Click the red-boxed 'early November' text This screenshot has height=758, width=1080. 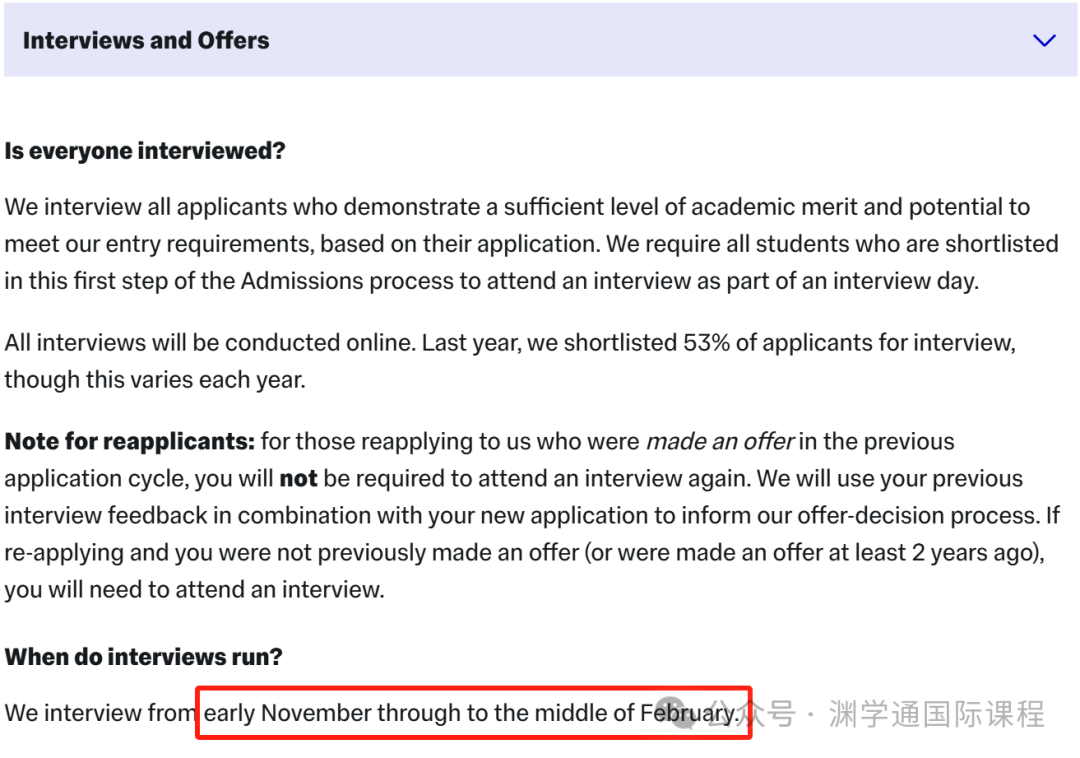tap(287, 713)
